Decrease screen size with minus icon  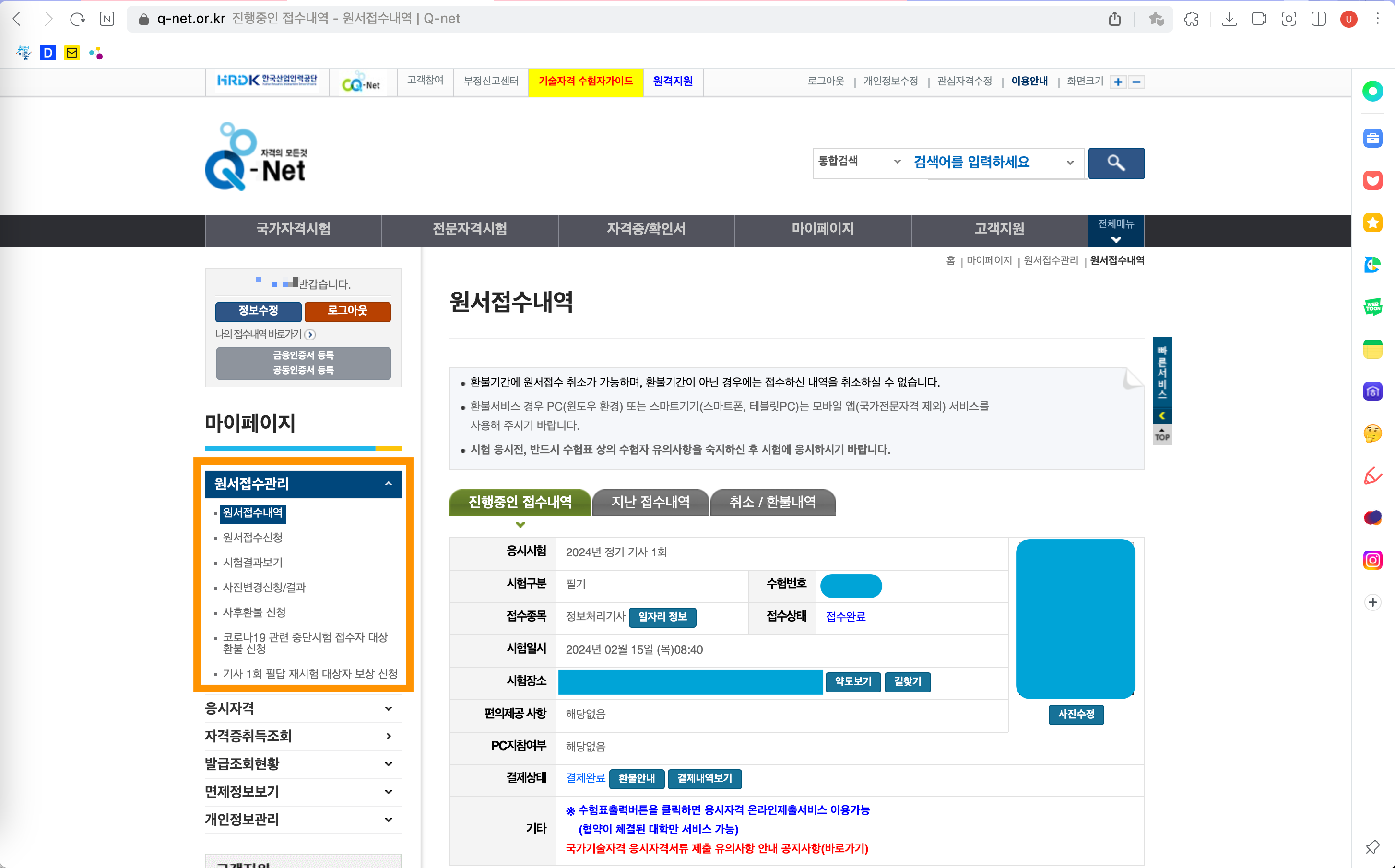tap(1136, 82)
